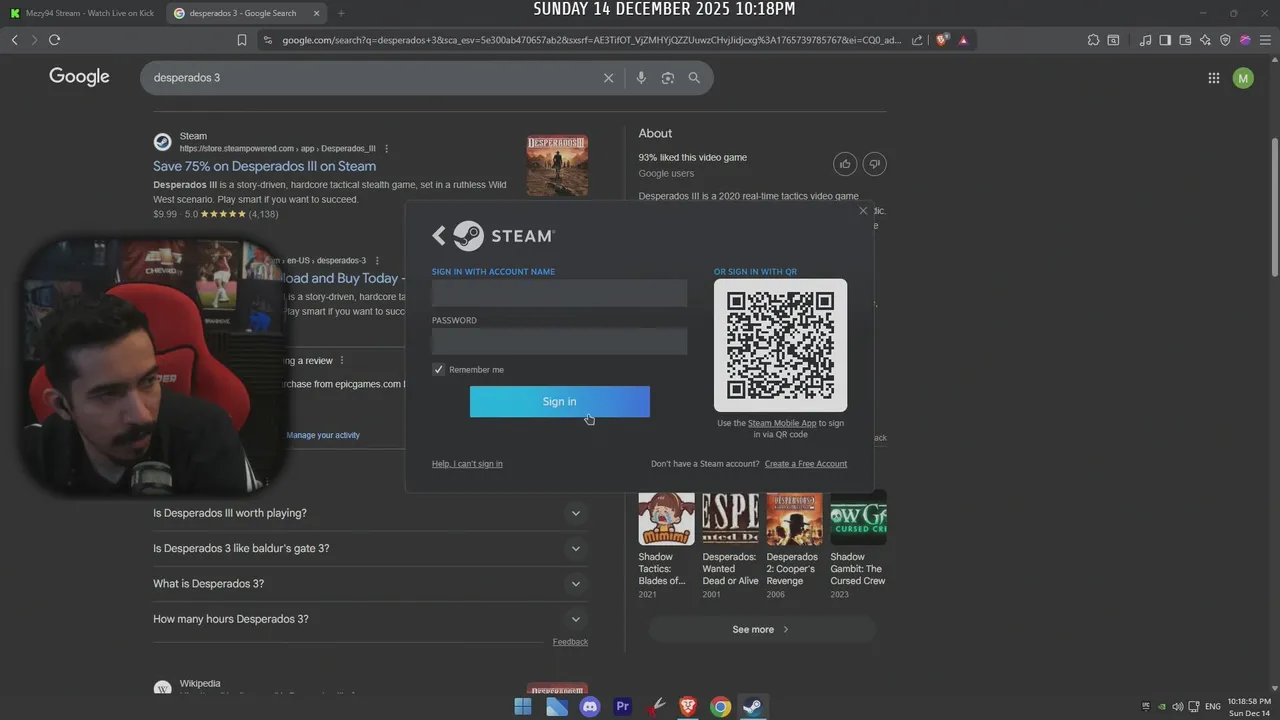
Task: Open the Help, I can't sign in link
Action: click(467, 464)
